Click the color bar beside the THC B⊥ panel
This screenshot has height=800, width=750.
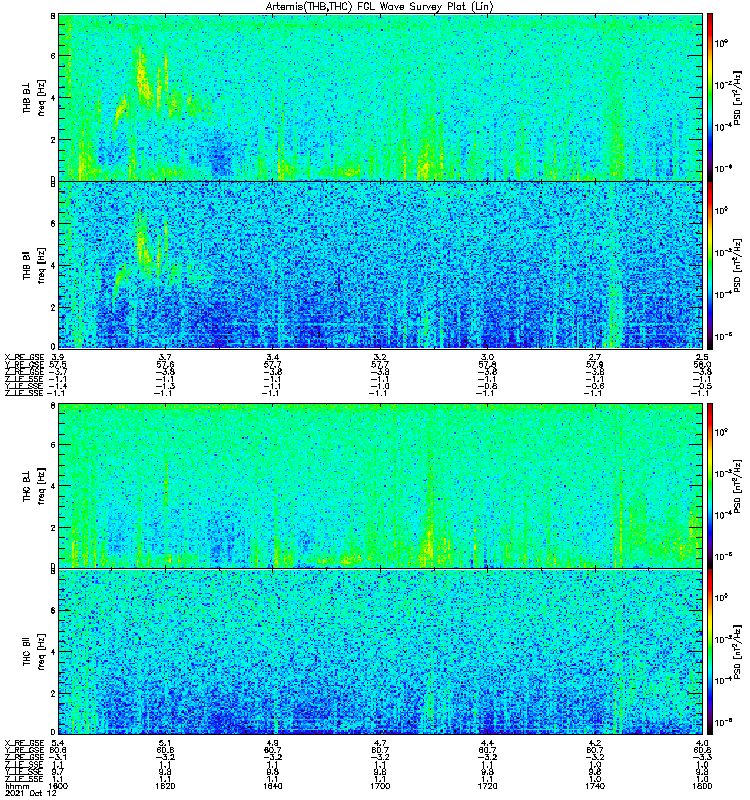[x=710, y=486]
